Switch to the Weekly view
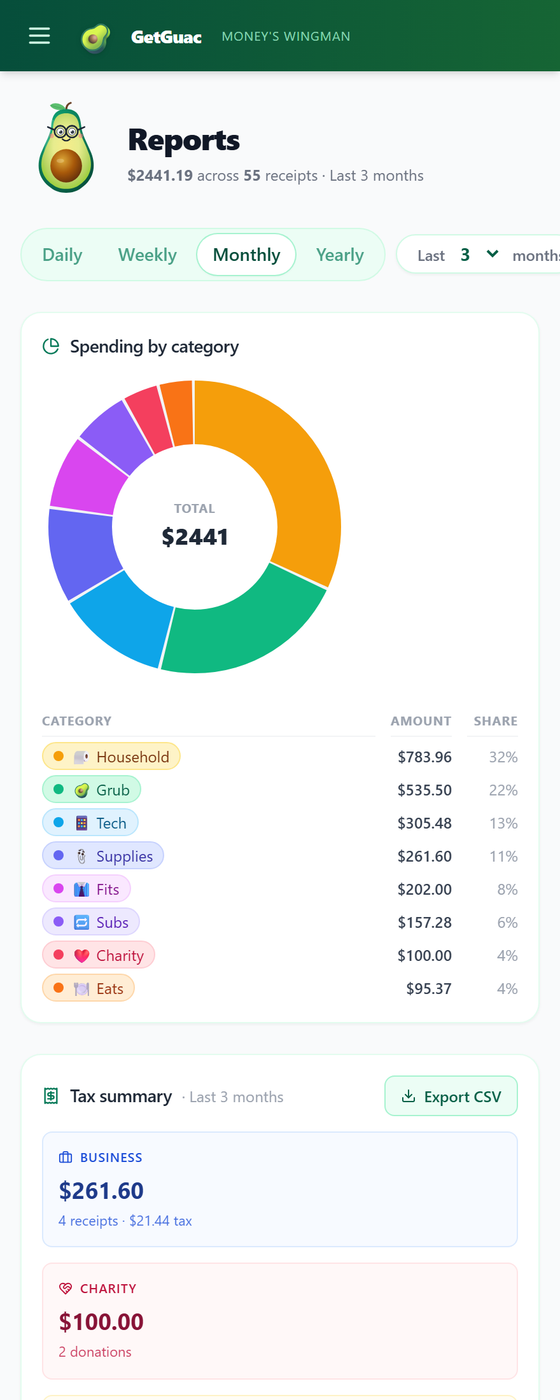560x1400 pixels. [x=148, y=255]
